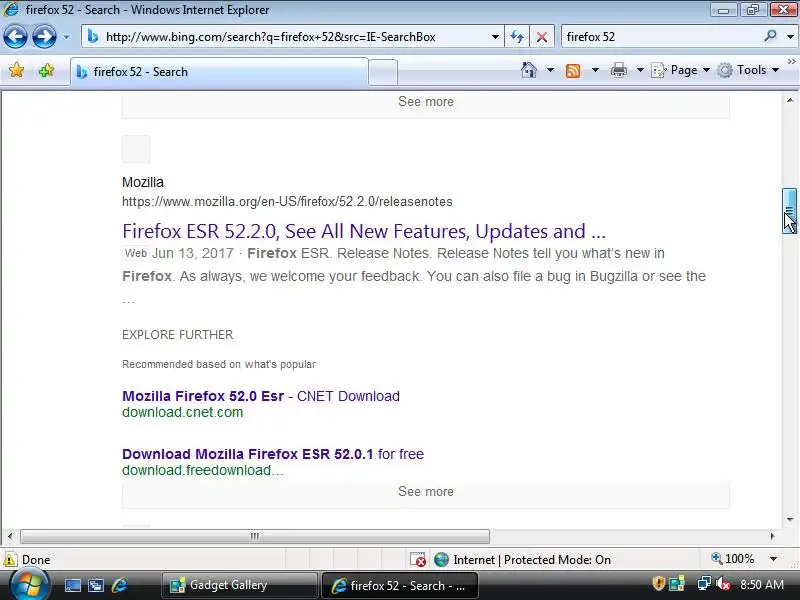Click the security shield tray icon
Viewport: 800px width, 600px height.
tap(658, 583)
